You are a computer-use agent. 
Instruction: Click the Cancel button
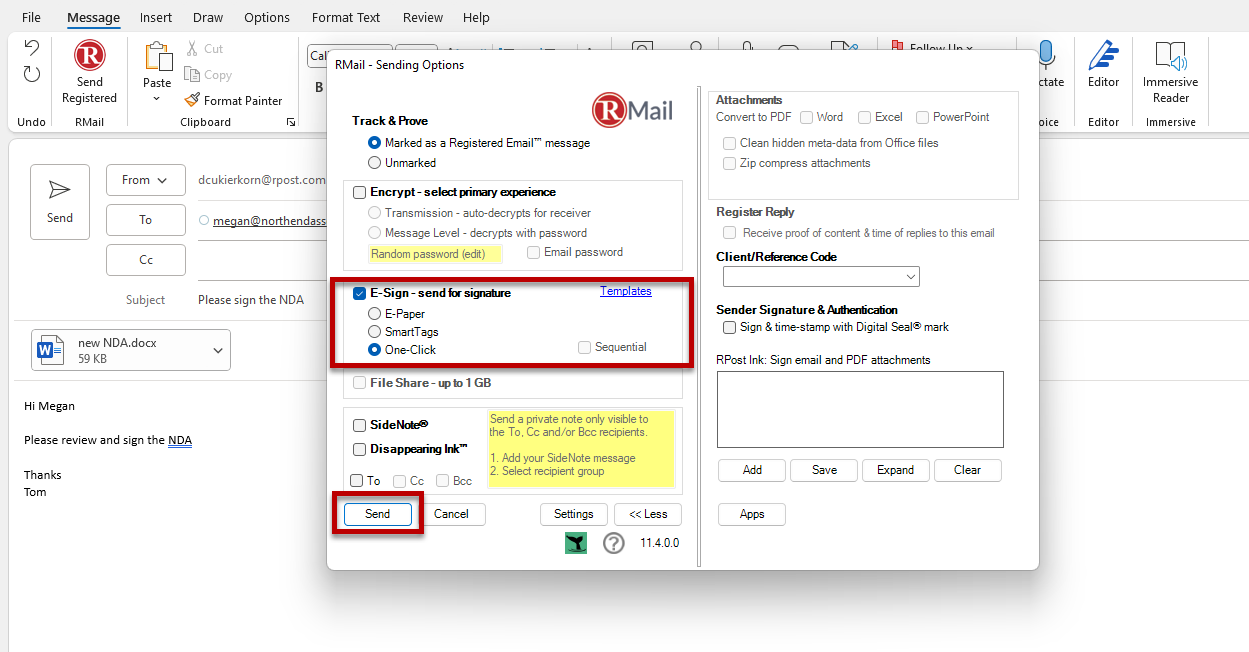pyautogui.click(x=451, y=514)
